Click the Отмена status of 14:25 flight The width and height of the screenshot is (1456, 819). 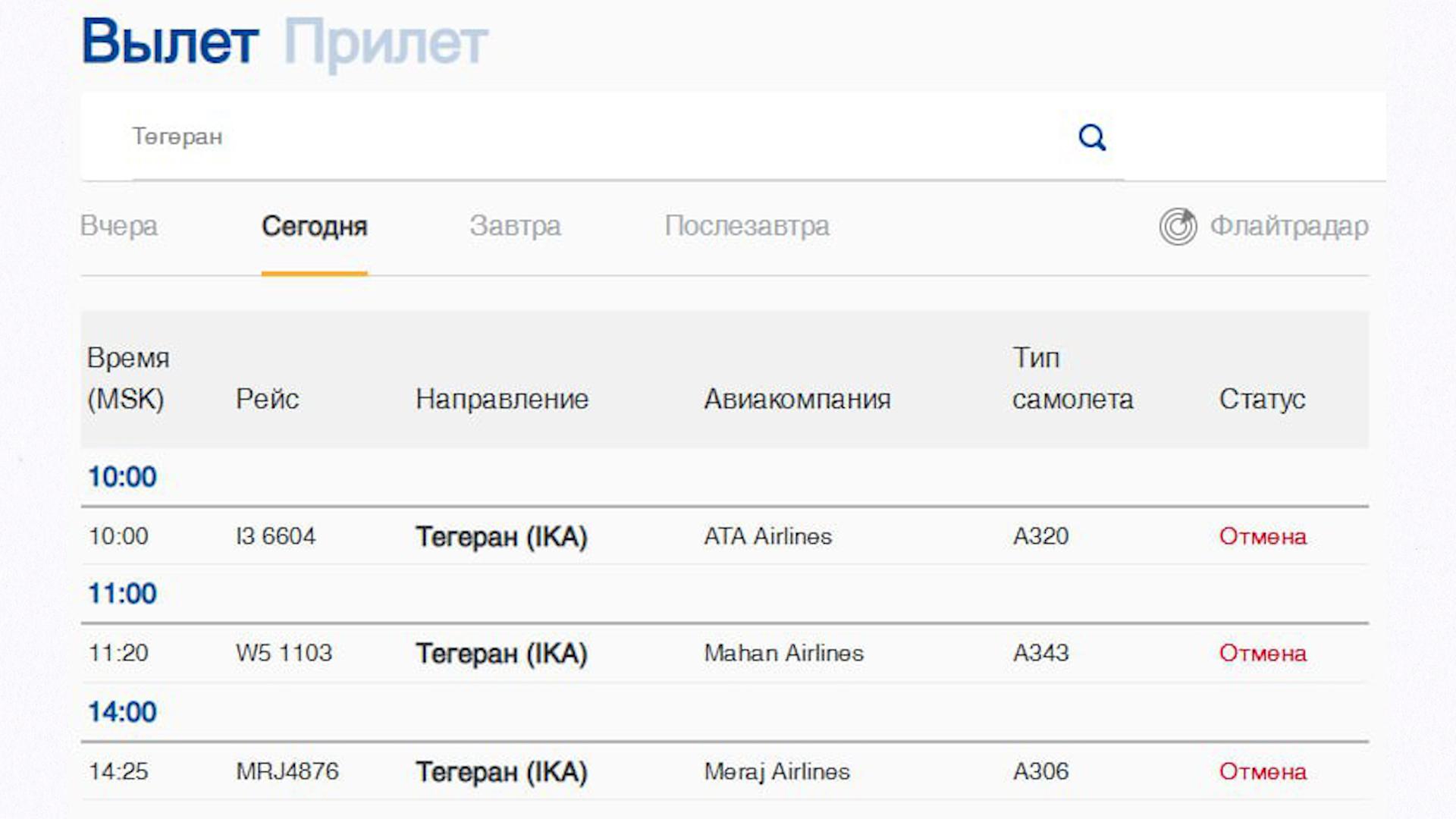(1262, 771)
